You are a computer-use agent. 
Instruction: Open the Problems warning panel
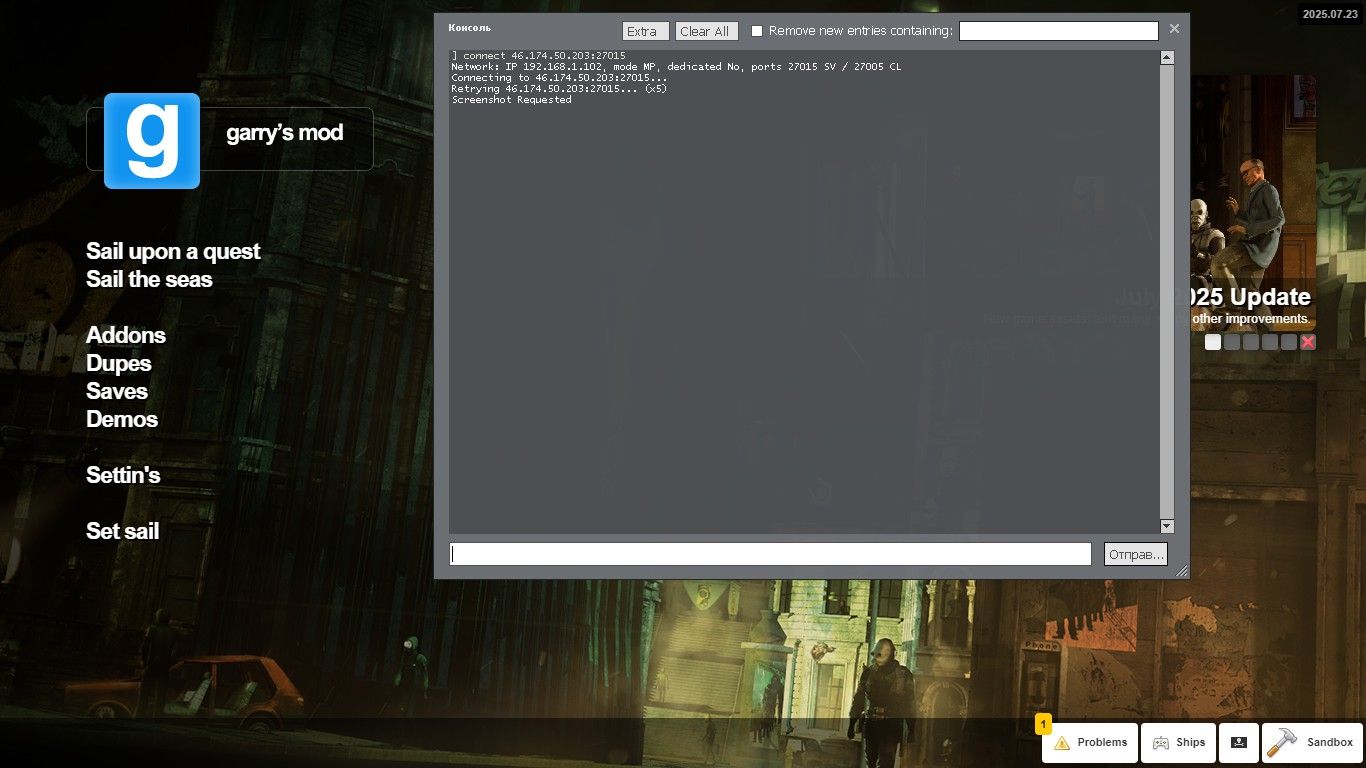pyautogui.click(x=1090, y=743)
